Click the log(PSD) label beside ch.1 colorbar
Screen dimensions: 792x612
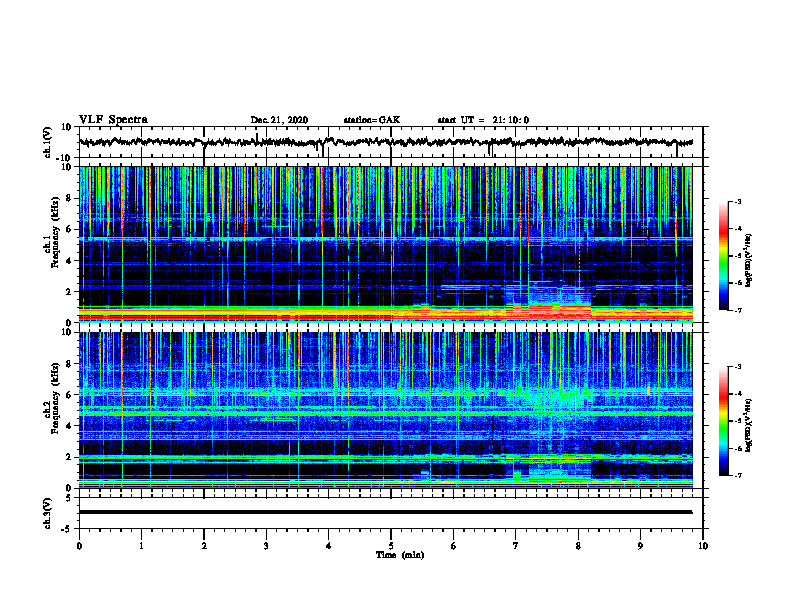749,260
